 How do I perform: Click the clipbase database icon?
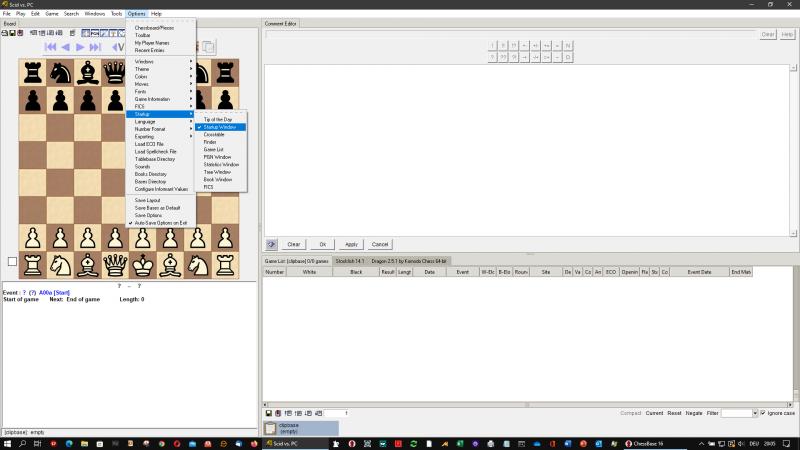click(270, 428)
